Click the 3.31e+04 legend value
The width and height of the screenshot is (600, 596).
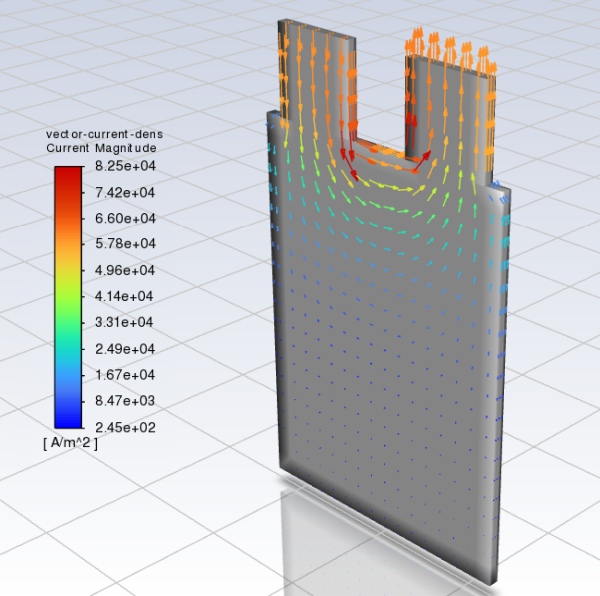[x=124, y=322]
